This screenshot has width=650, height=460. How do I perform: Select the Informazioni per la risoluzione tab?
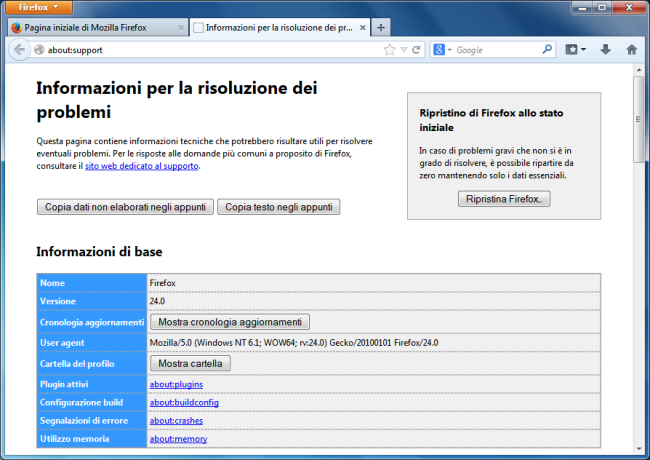[x=279, y=28]
